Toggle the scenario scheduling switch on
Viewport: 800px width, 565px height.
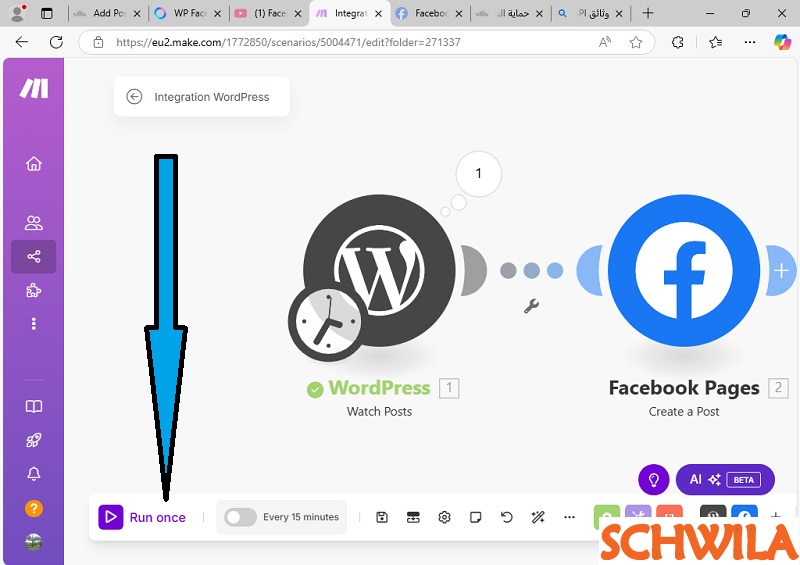240,517
